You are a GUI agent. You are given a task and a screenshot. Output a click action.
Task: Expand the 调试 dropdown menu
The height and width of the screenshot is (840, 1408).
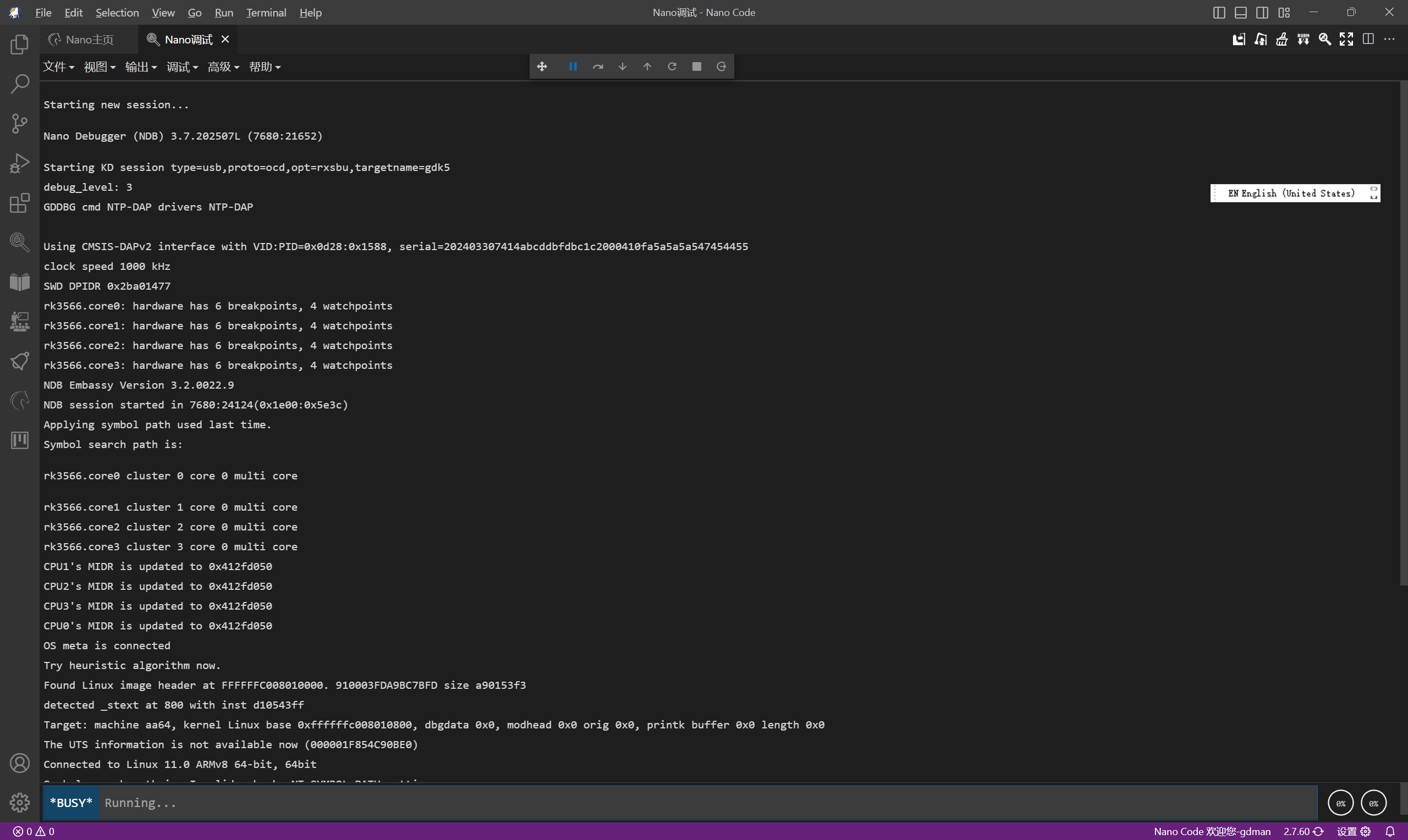click(x=182, y=67)
